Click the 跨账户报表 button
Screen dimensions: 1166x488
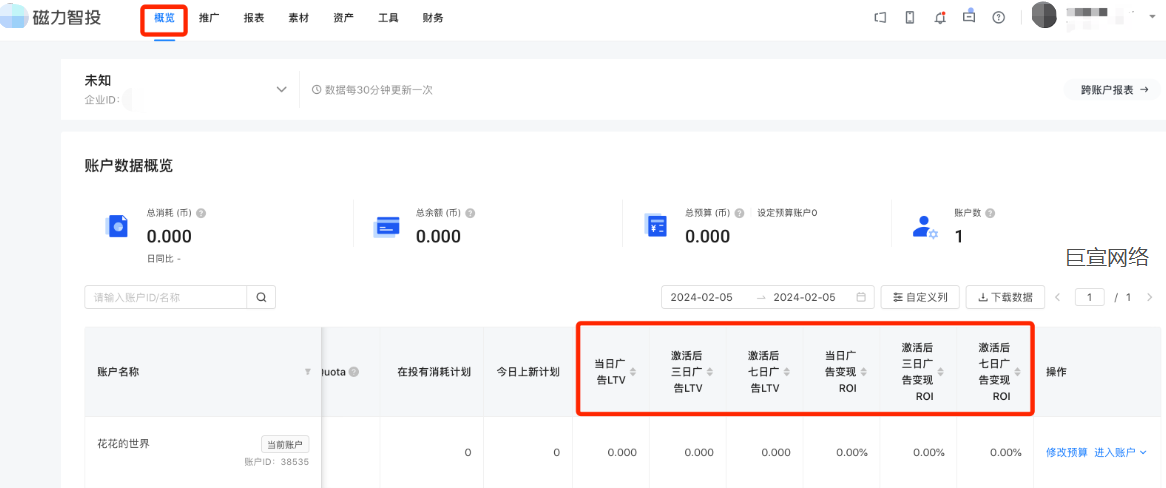(1112, 89)
